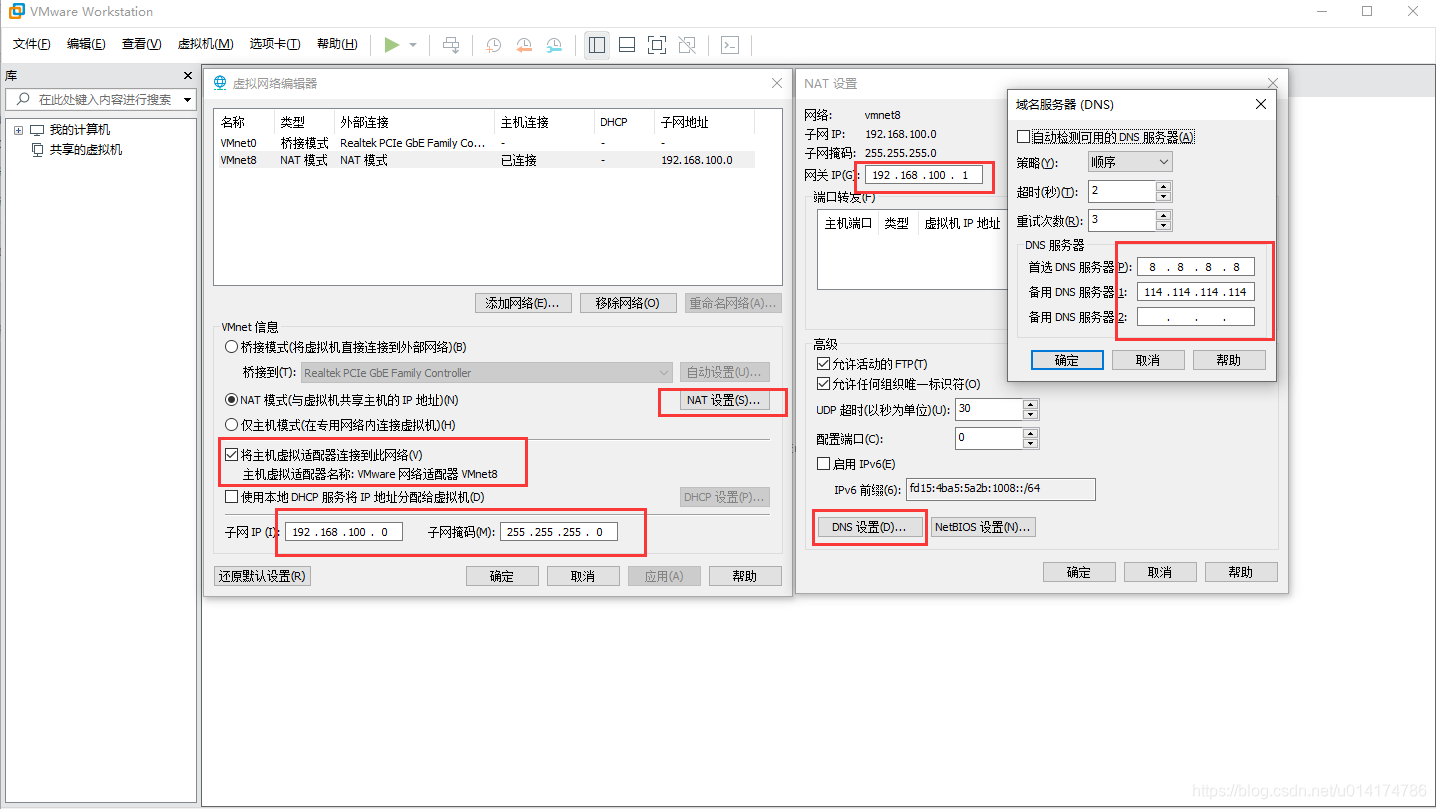The width and height of the screenshot is (1436, 809).
Task: Open the 虚拟机(M) menu
Action: point(205,44)
